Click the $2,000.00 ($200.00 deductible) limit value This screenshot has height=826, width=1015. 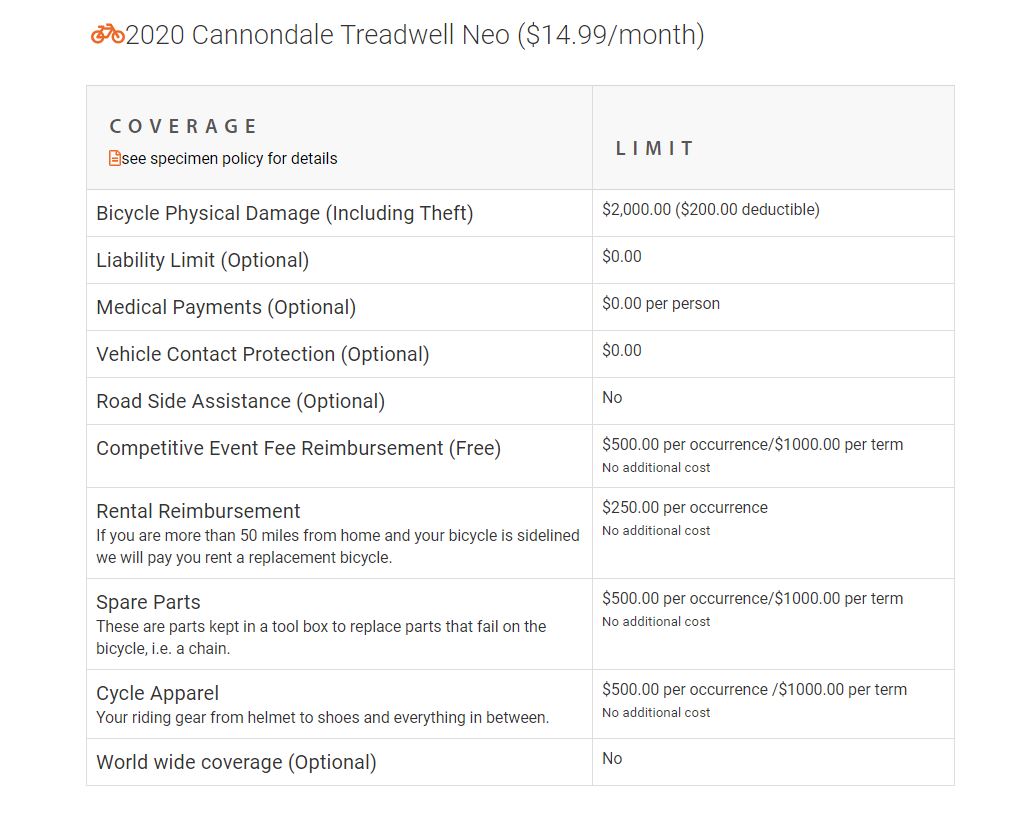pyautogui.click(x=711, y=210)
